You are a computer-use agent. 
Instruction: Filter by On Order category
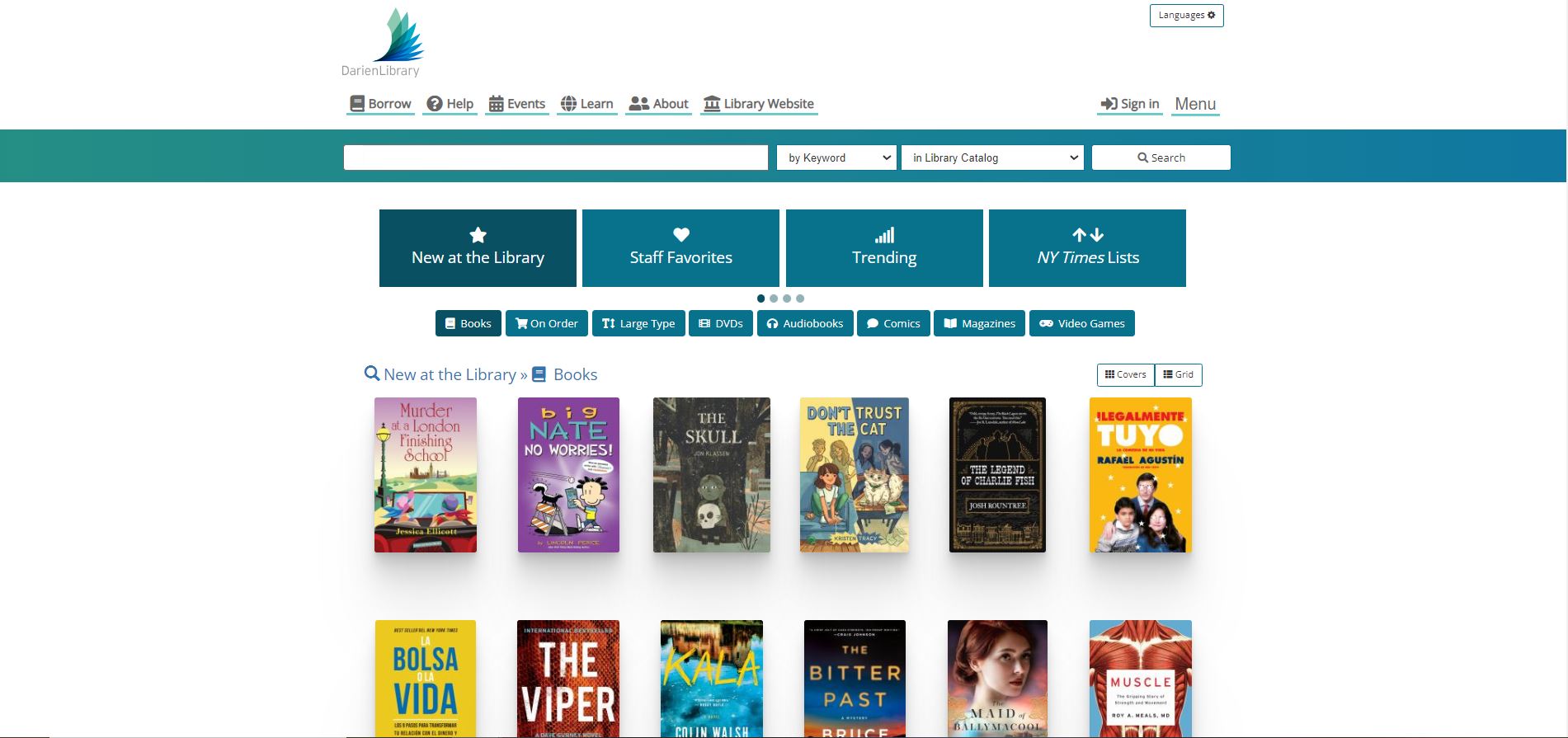point(547,323)
